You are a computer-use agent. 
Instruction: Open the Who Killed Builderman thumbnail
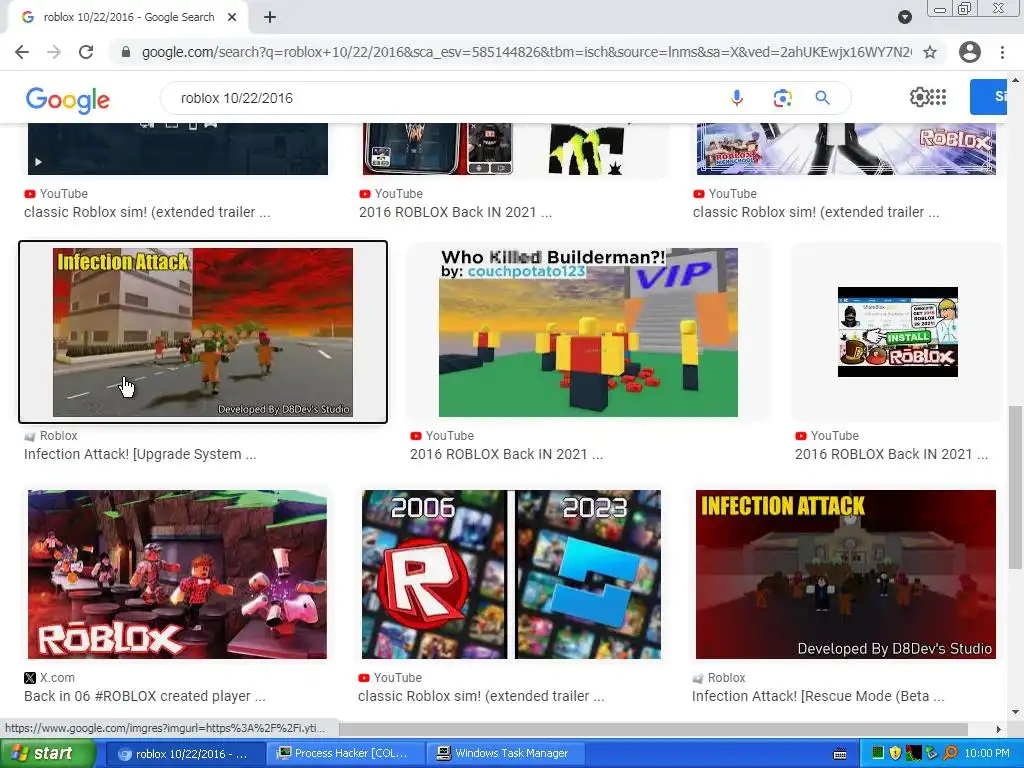588,332
